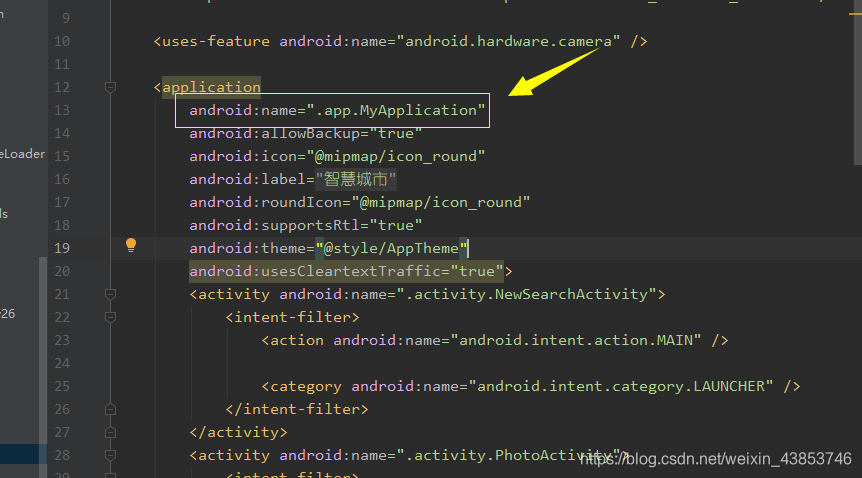Click fold end marker on line 27

[x=110, y=432]
